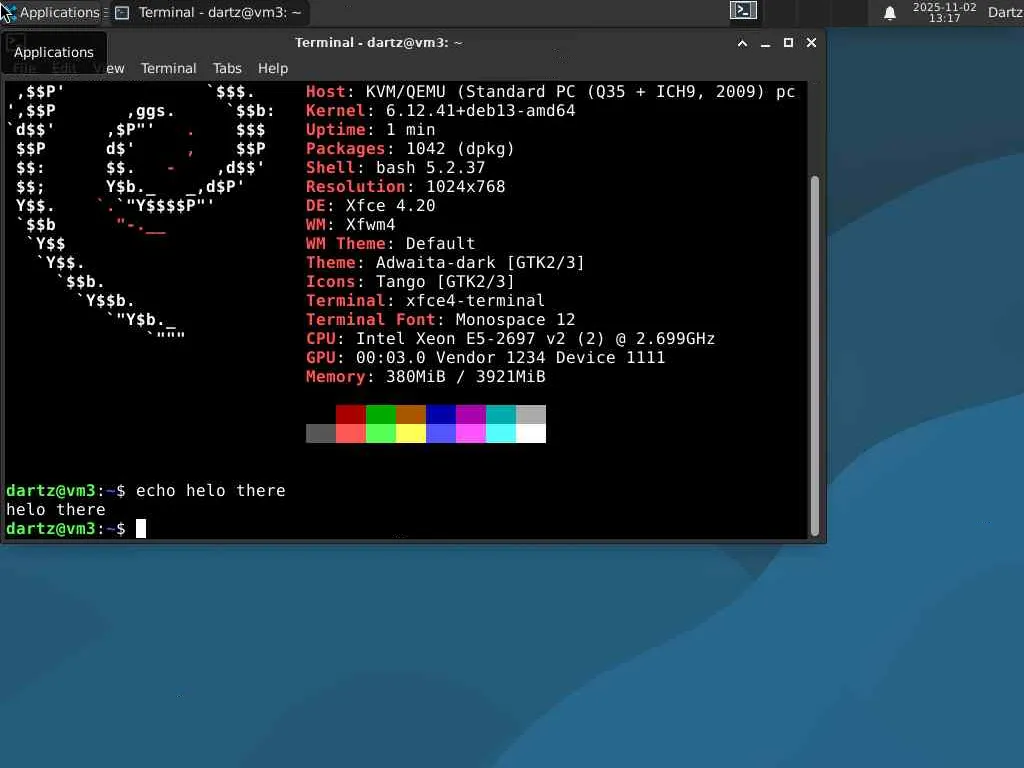This screenshot has width=1024, height=768.
Task: Click the terminal's vertical scrollbar handle
Action: (x=814, y=356)
